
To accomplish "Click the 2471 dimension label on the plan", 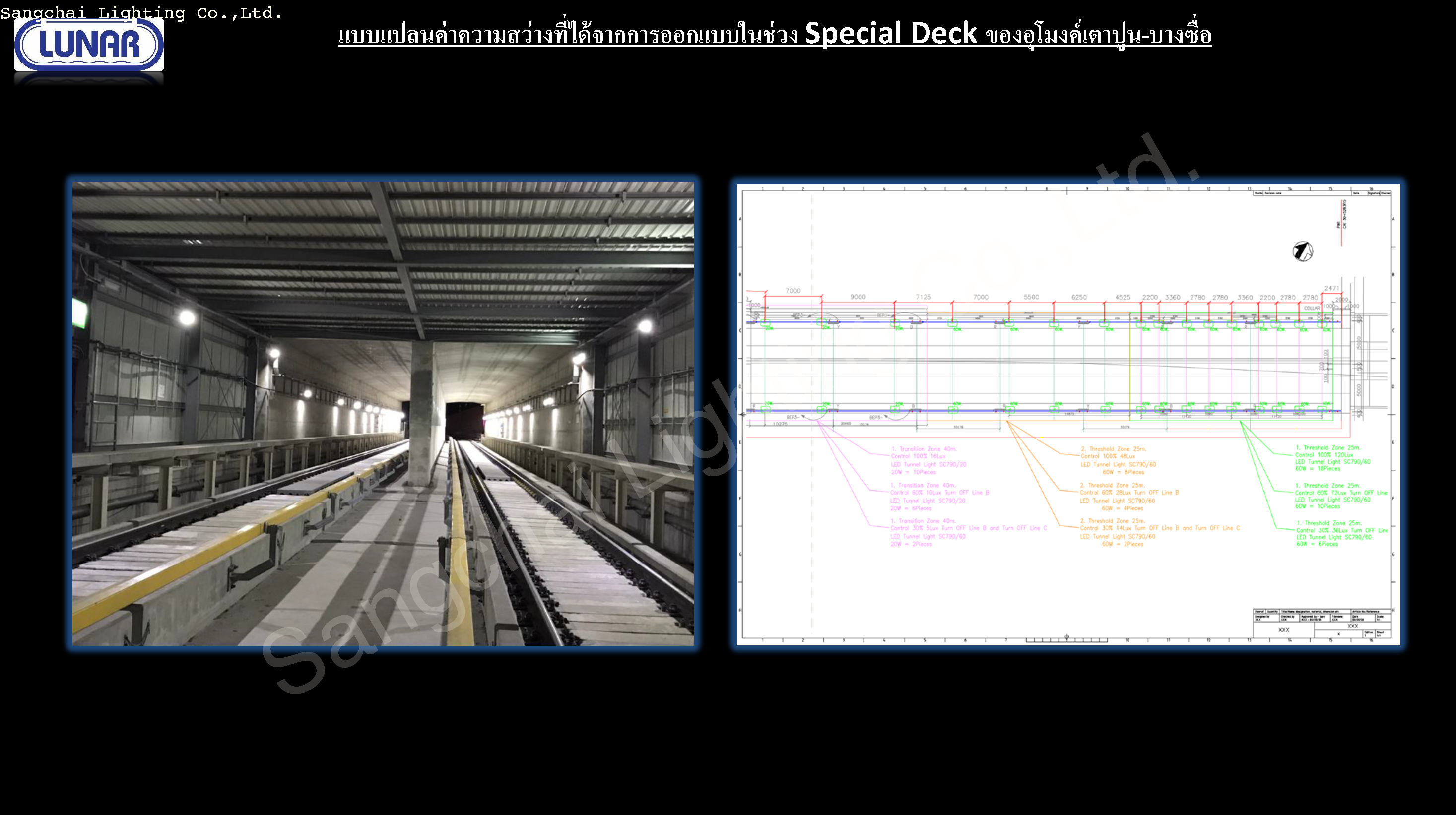I will pyautogui.click(x=1331, y=288).
